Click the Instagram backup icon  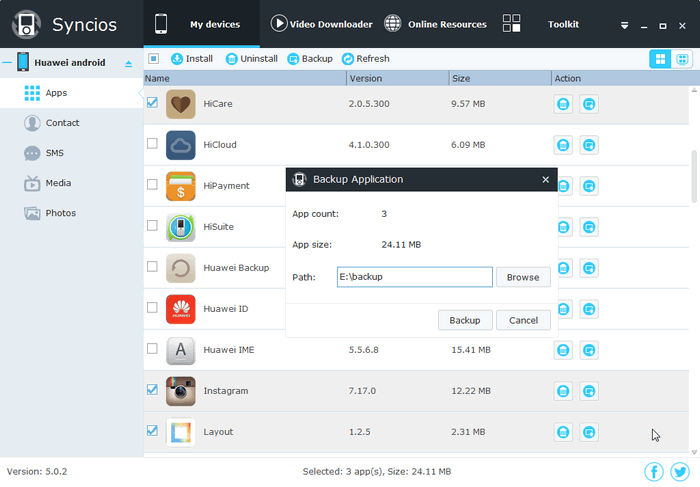coord(589,391)
